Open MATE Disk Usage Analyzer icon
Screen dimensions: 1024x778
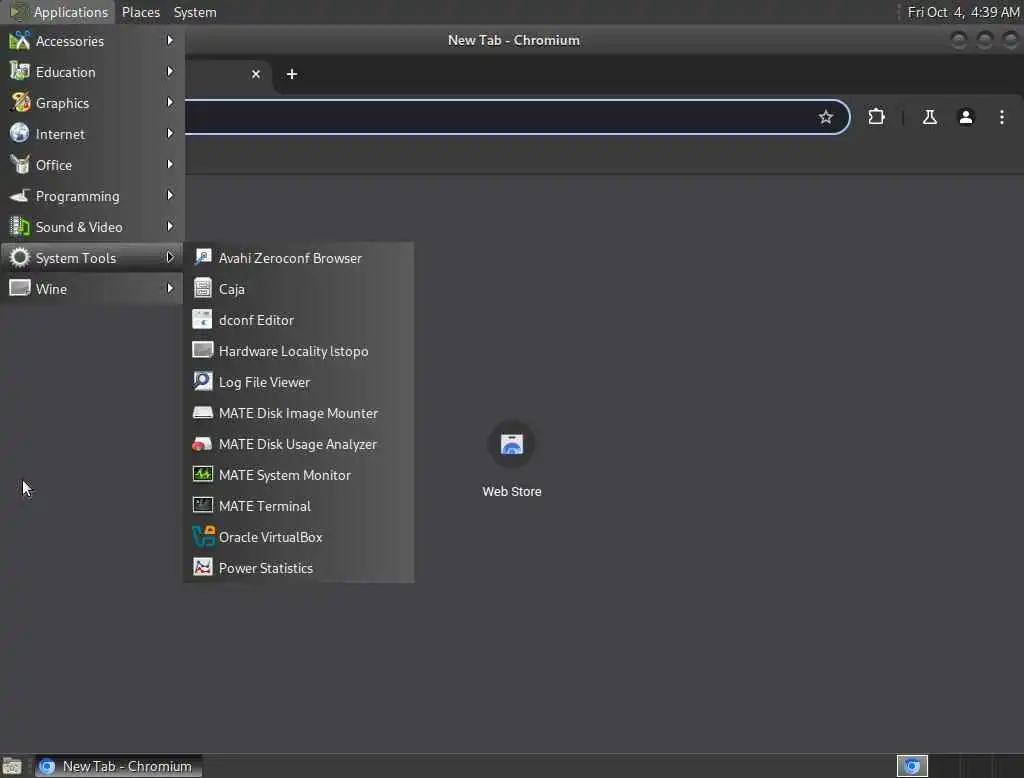pos(202,444)
